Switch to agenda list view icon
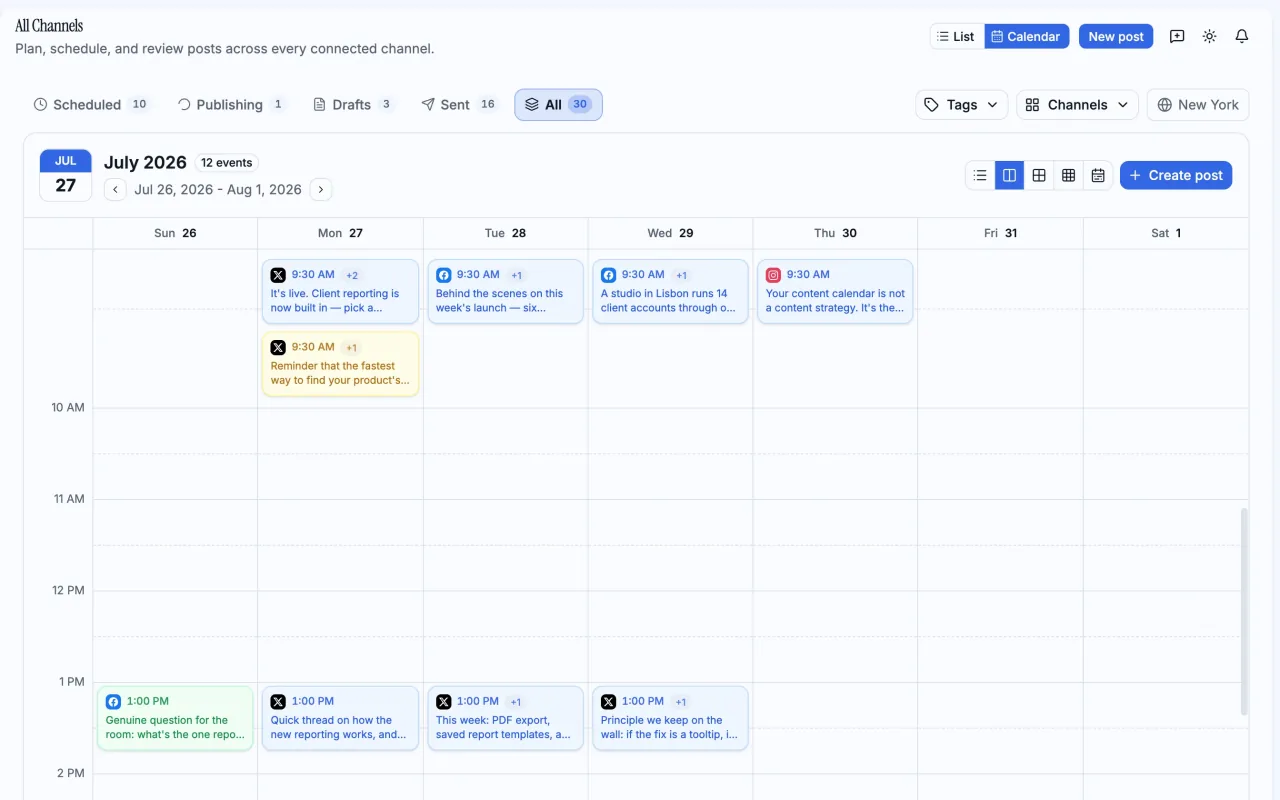This screenshot has width=1280, height=800. [980, 175]
